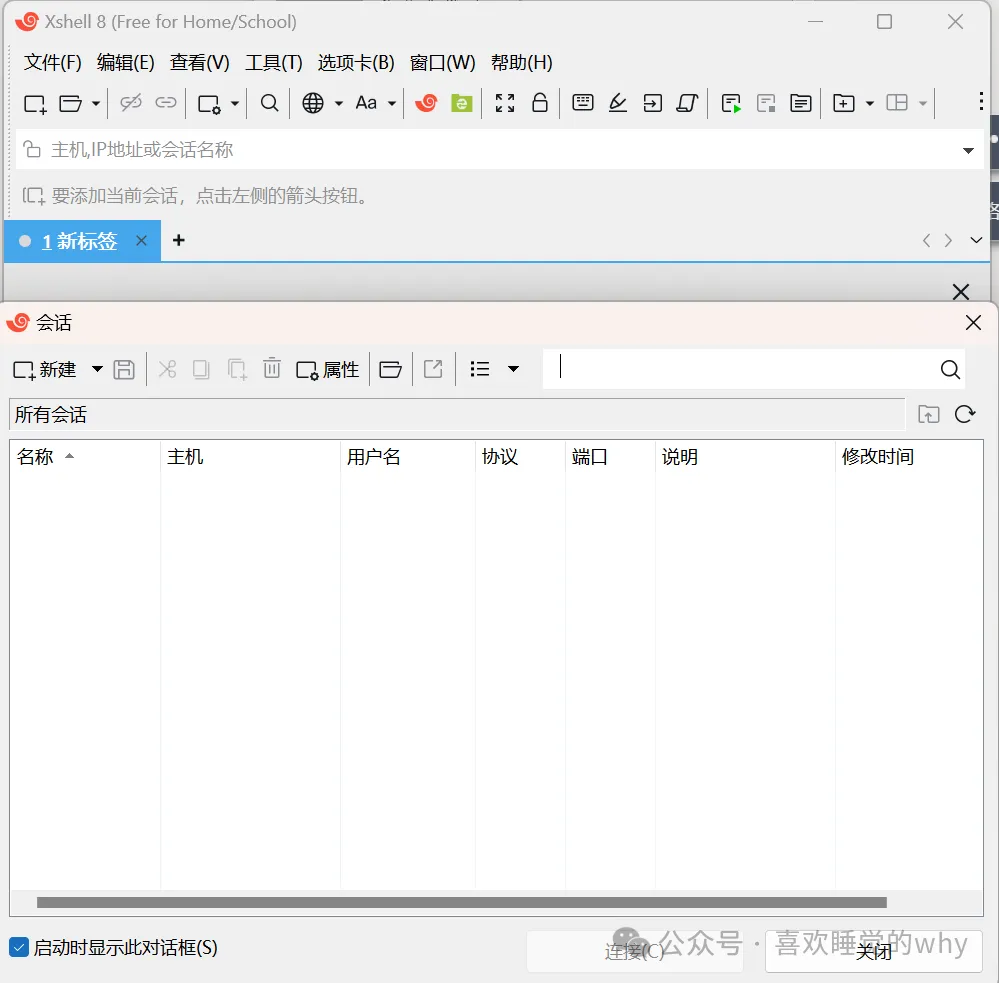Open the 选项卡(B) menu
The width and height of the screenshot is (999, 983).
356,62
